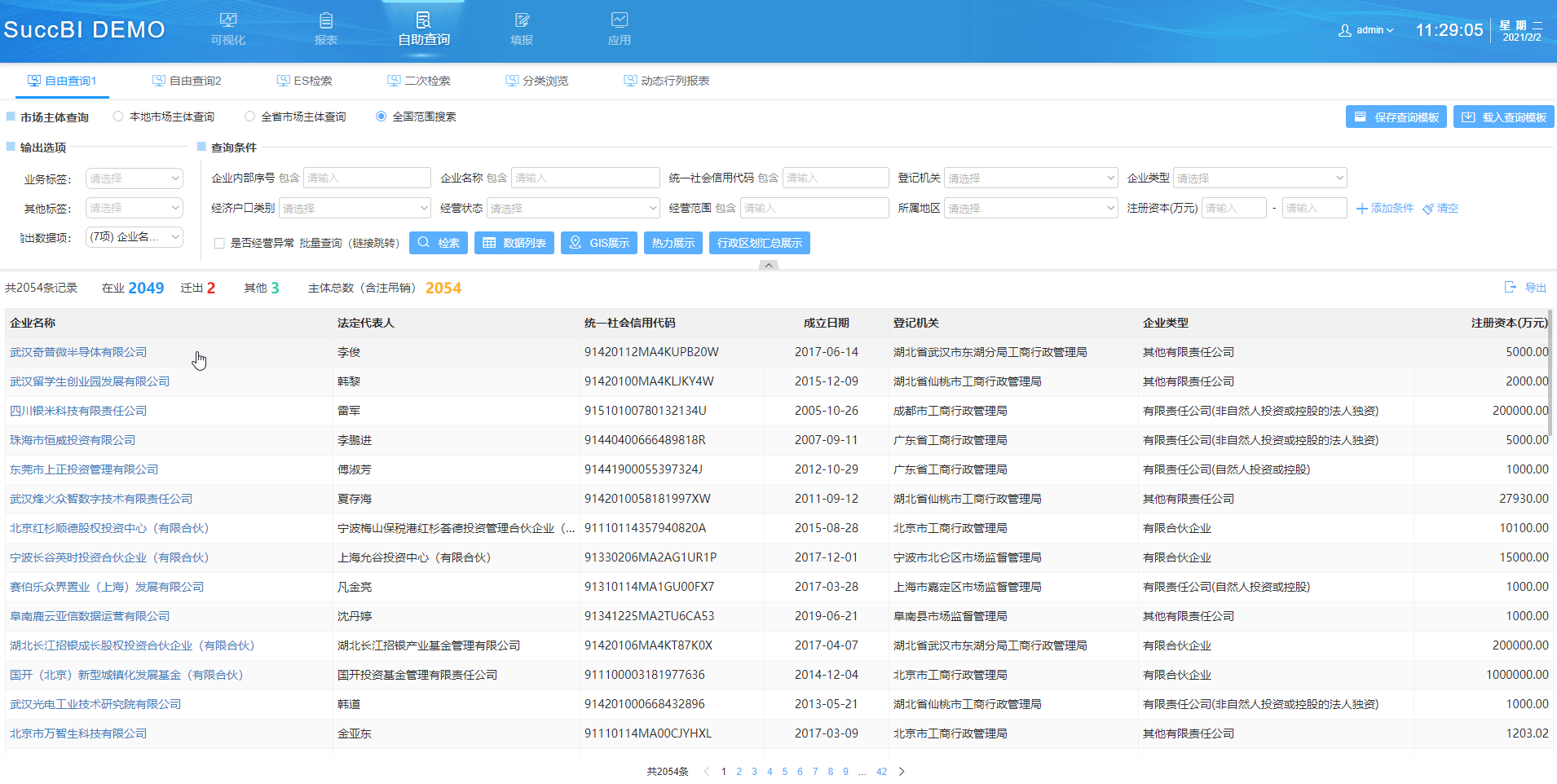Open the 可视化 visualization module icon
1557x784 pixels.
point(228,20)
